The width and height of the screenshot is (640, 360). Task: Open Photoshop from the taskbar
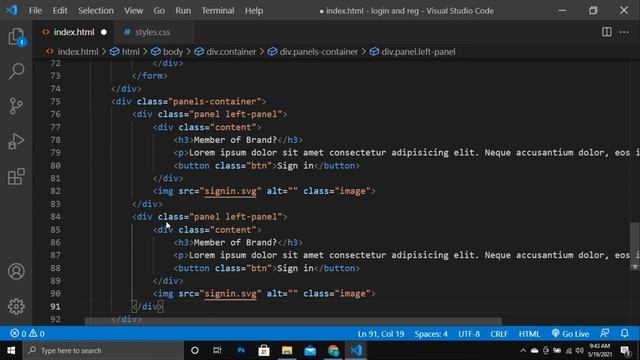pyautogui.click(x=241, y=350)
